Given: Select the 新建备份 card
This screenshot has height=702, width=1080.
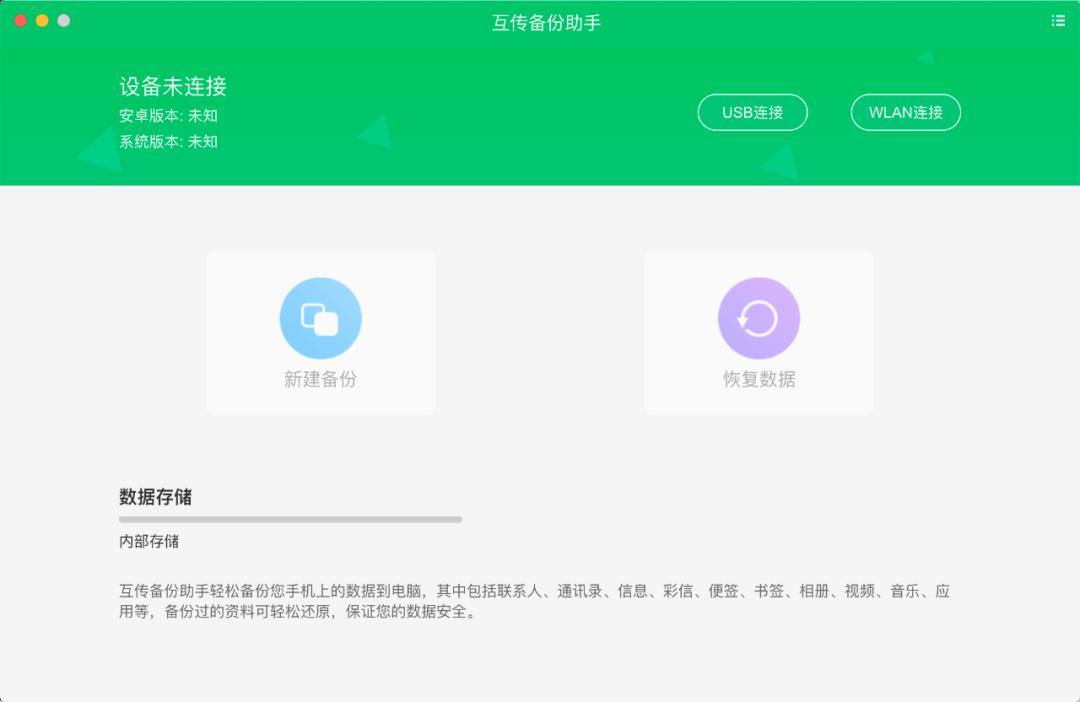Looking at the screenshot, I should pyautogui.click(x=320, y=332).
